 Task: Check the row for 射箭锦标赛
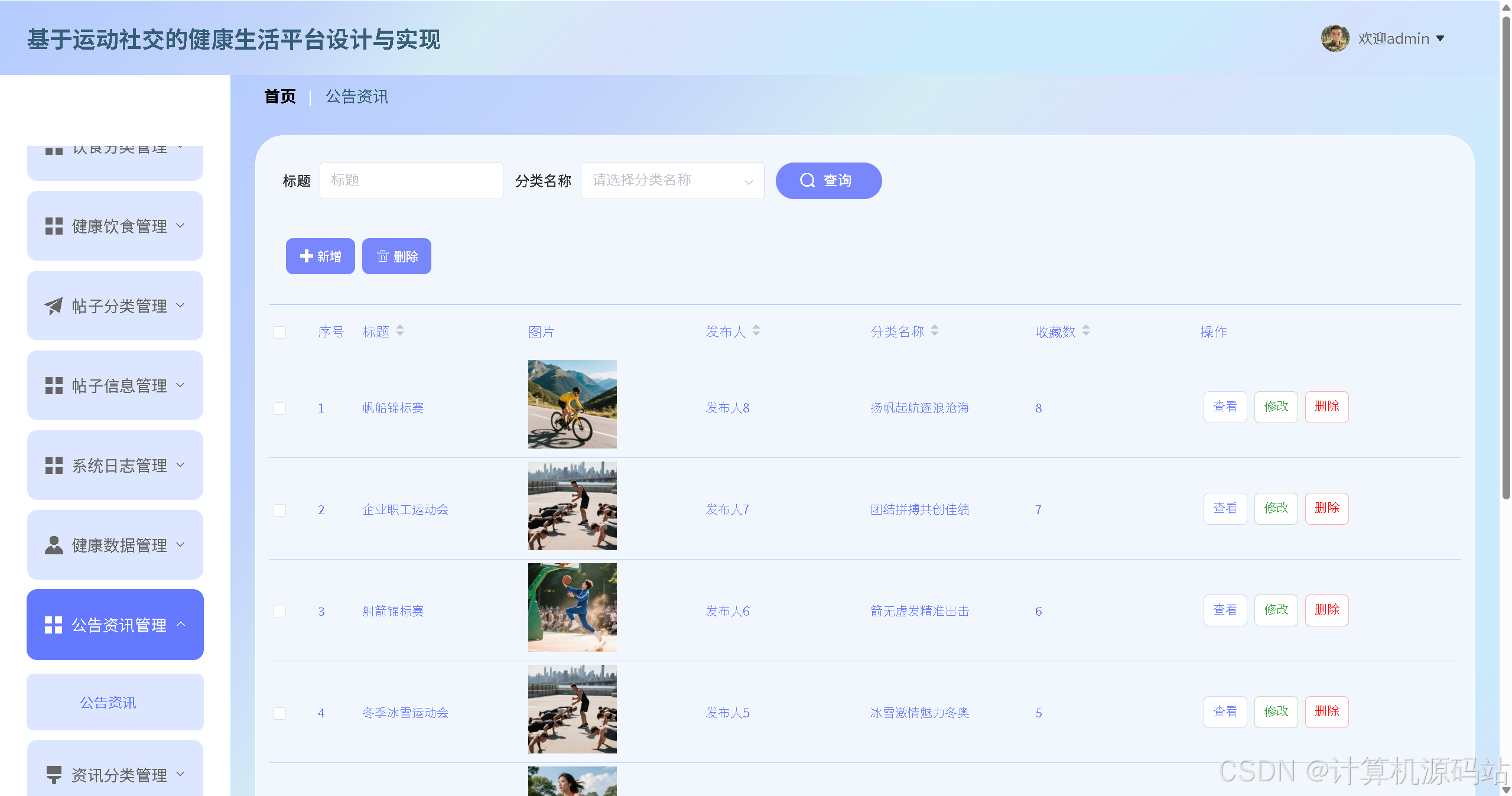pos(280,612)
